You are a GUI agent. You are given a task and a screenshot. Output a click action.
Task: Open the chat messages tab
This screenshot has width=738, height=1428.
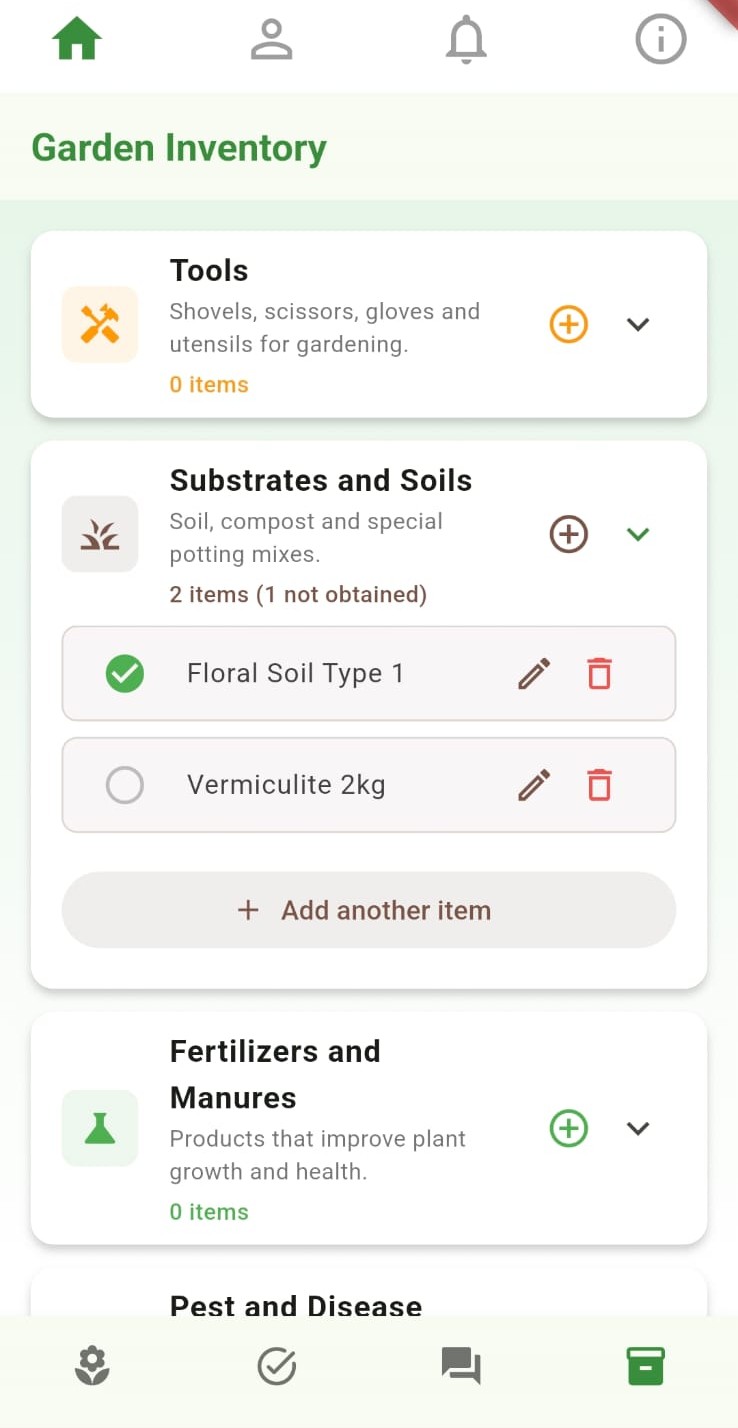(461, 1366)
